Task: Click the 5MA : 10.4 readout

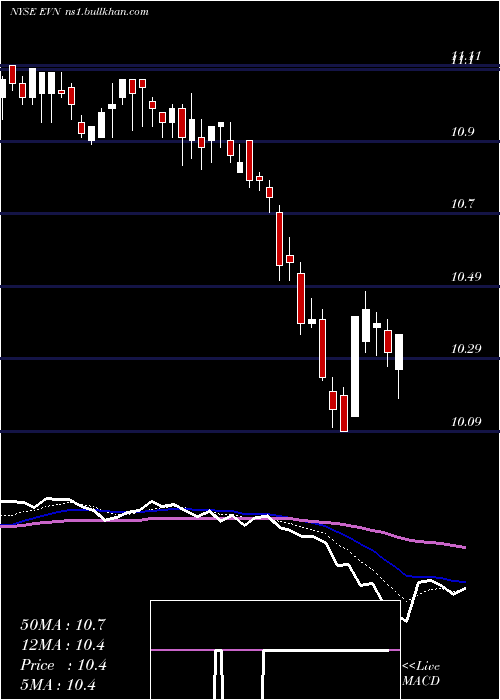Action: coord(58,685)
